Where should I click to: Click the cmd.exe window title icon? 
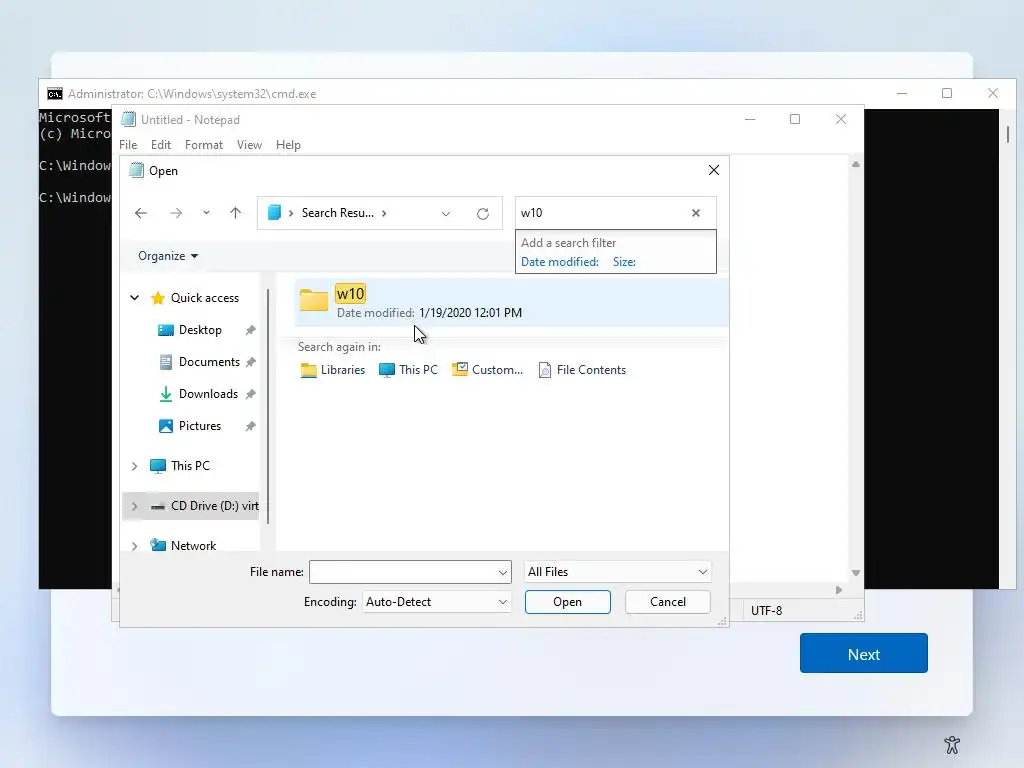55,94
